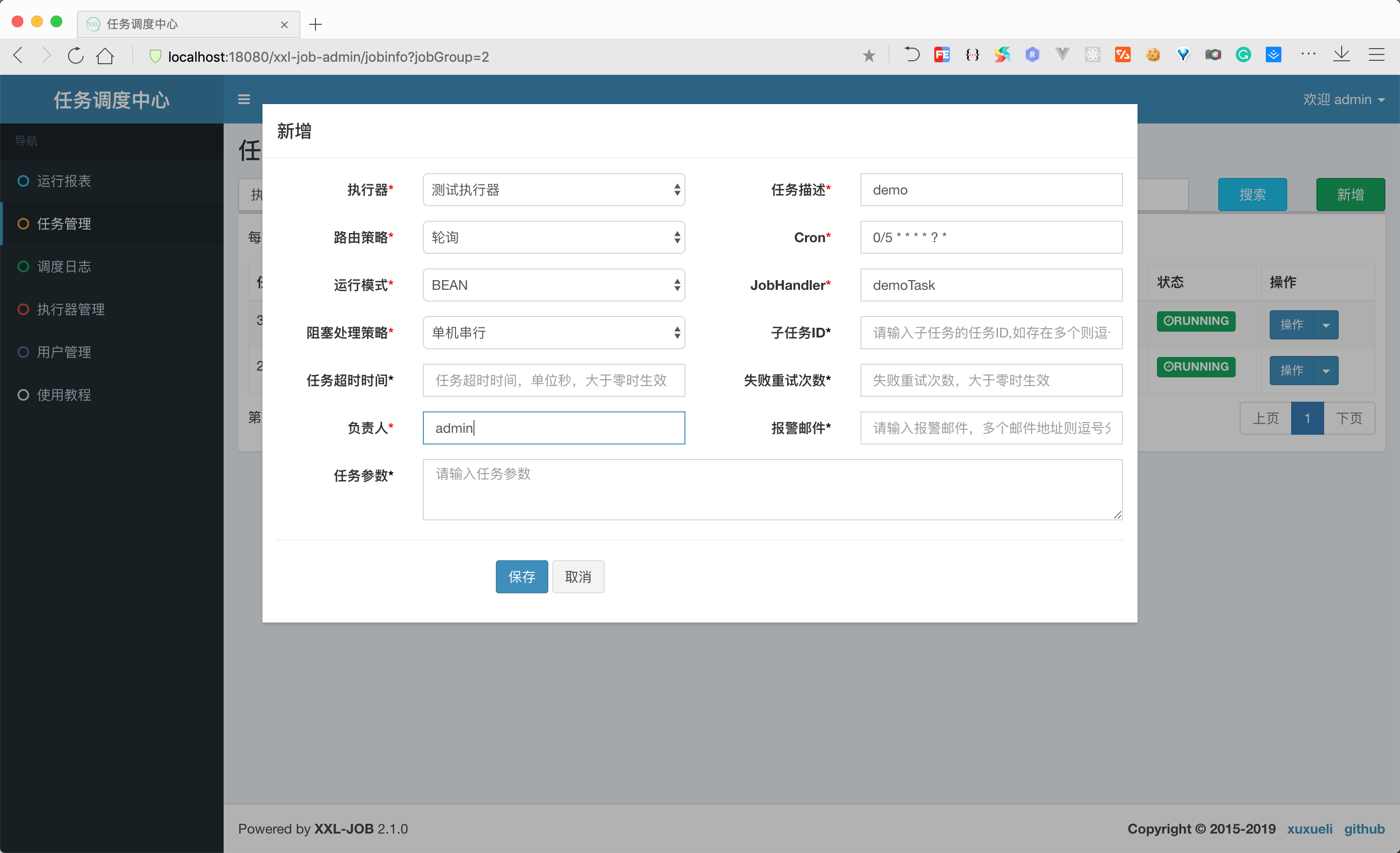Focus the 子任务ID input field
This screenshot has width=1400, height=853.
point(991,333)
